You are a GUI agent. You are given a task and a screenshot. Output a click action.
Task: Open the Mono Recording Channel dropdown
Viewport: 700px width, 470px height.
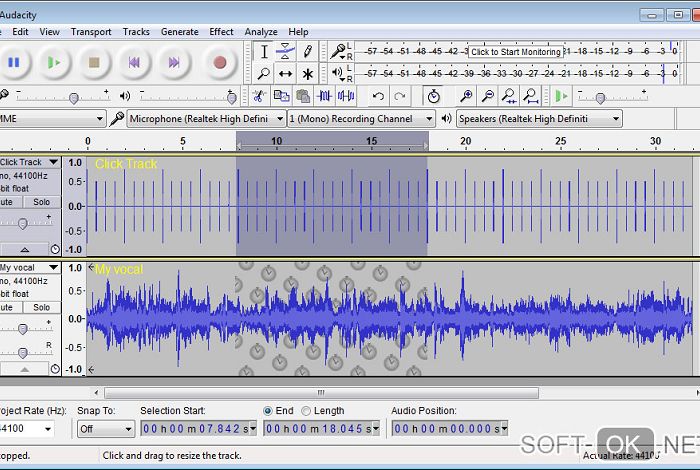click(361, 119)
